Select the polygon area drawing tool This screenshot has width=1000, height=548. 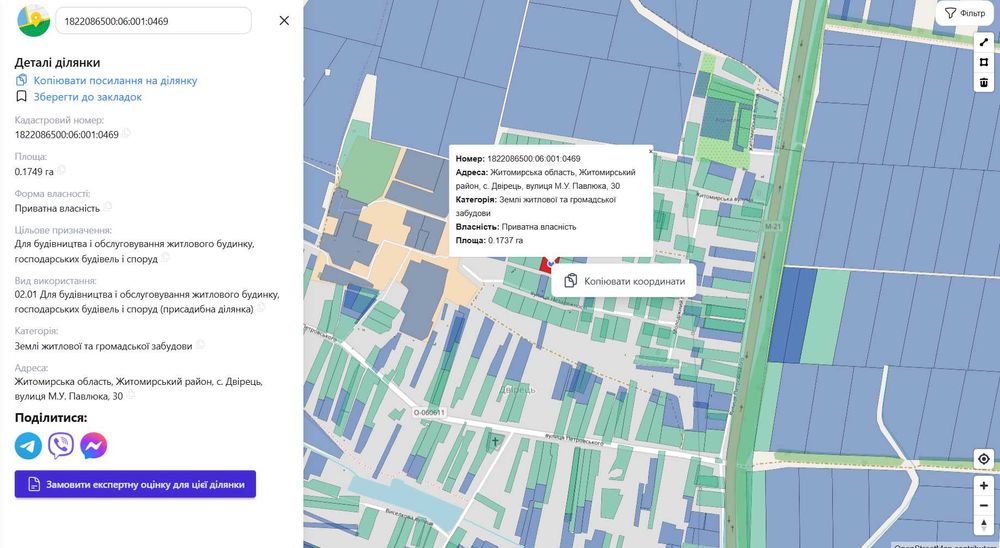(984, 62)
